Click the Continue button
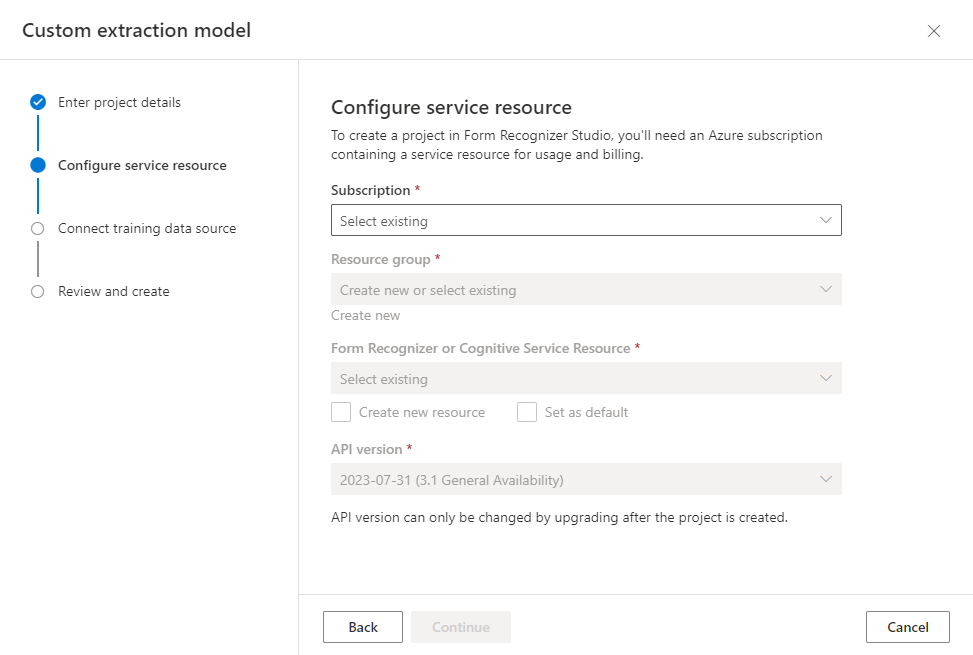The width and height of the screenshot is (973, 655). (x=460, y=627)
